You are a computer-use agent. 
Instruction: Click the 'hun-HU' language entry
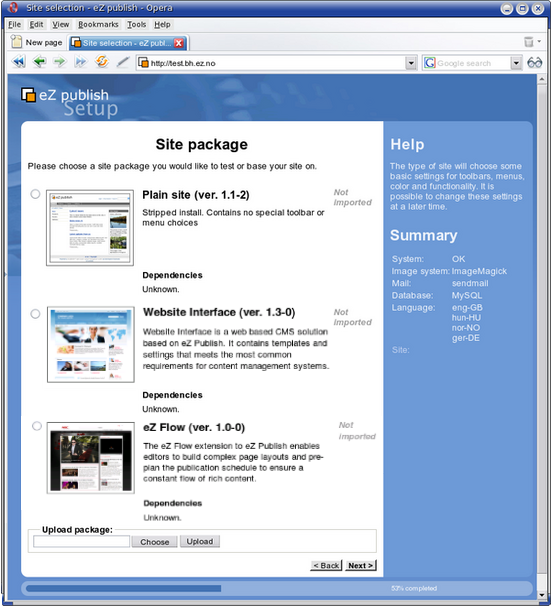[x=466, y=318]
